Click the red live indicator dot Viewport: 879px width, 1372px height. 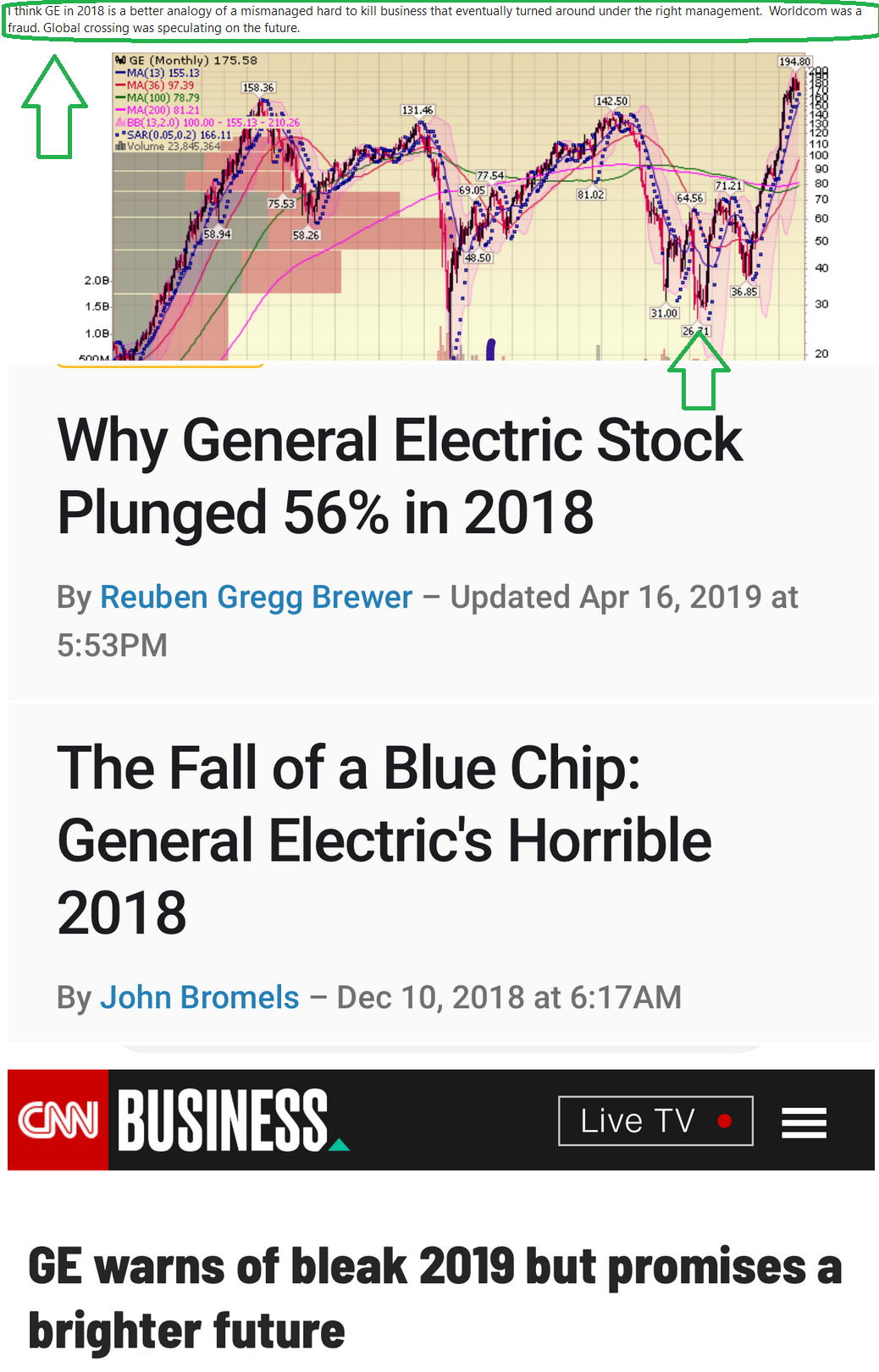pyautogui.click(x=724, y=1121)
